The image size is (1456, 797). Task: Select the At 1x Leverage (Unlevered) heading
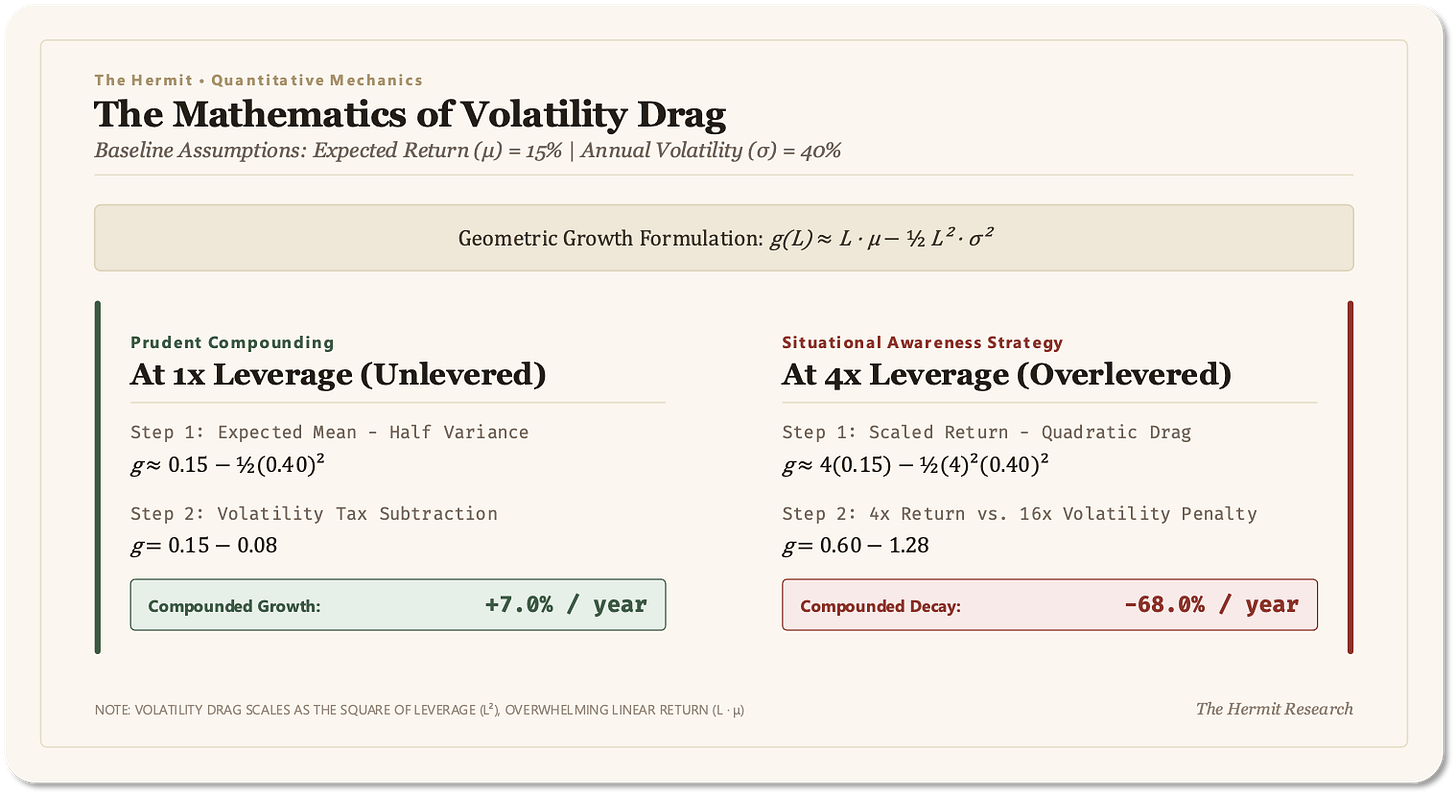(x=338, y=375)
